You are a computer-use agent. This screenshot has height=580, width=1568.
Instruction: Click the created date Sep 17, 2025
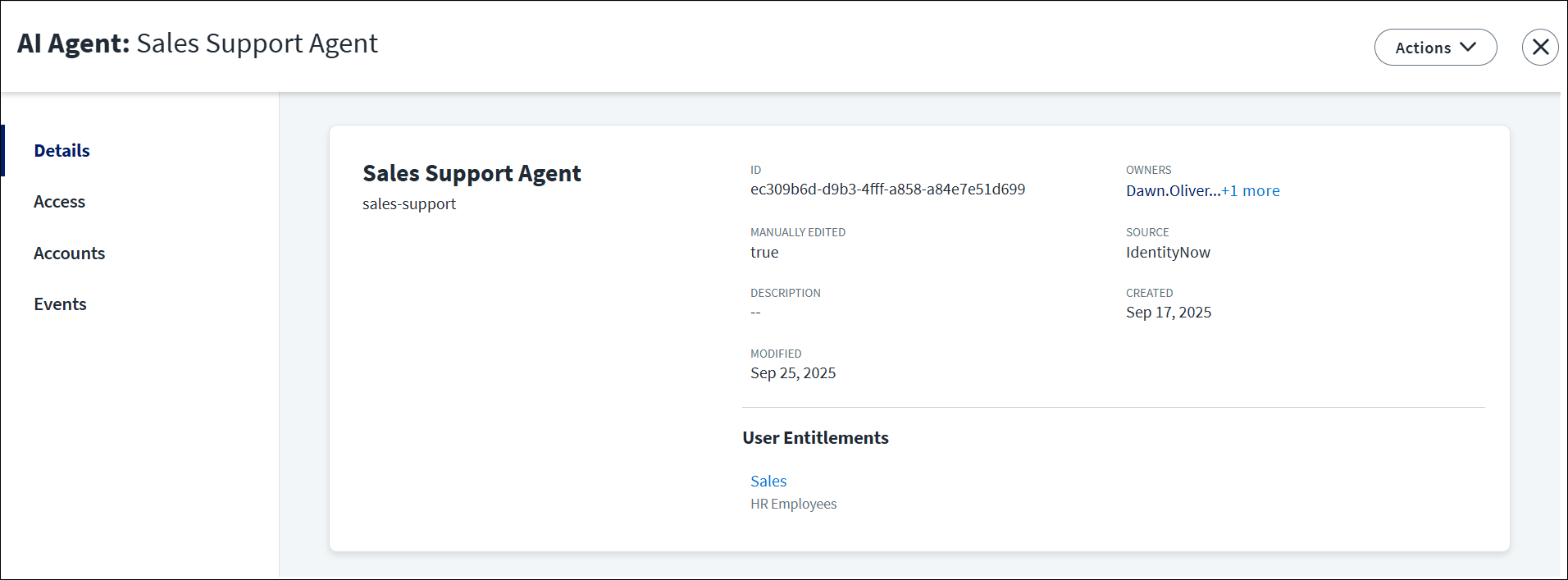tap(1168, 313)
